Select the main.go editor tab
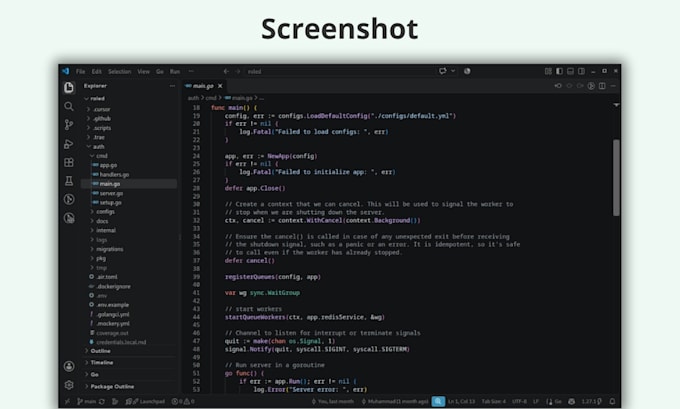680x409 pixels. tap(203, 86)
